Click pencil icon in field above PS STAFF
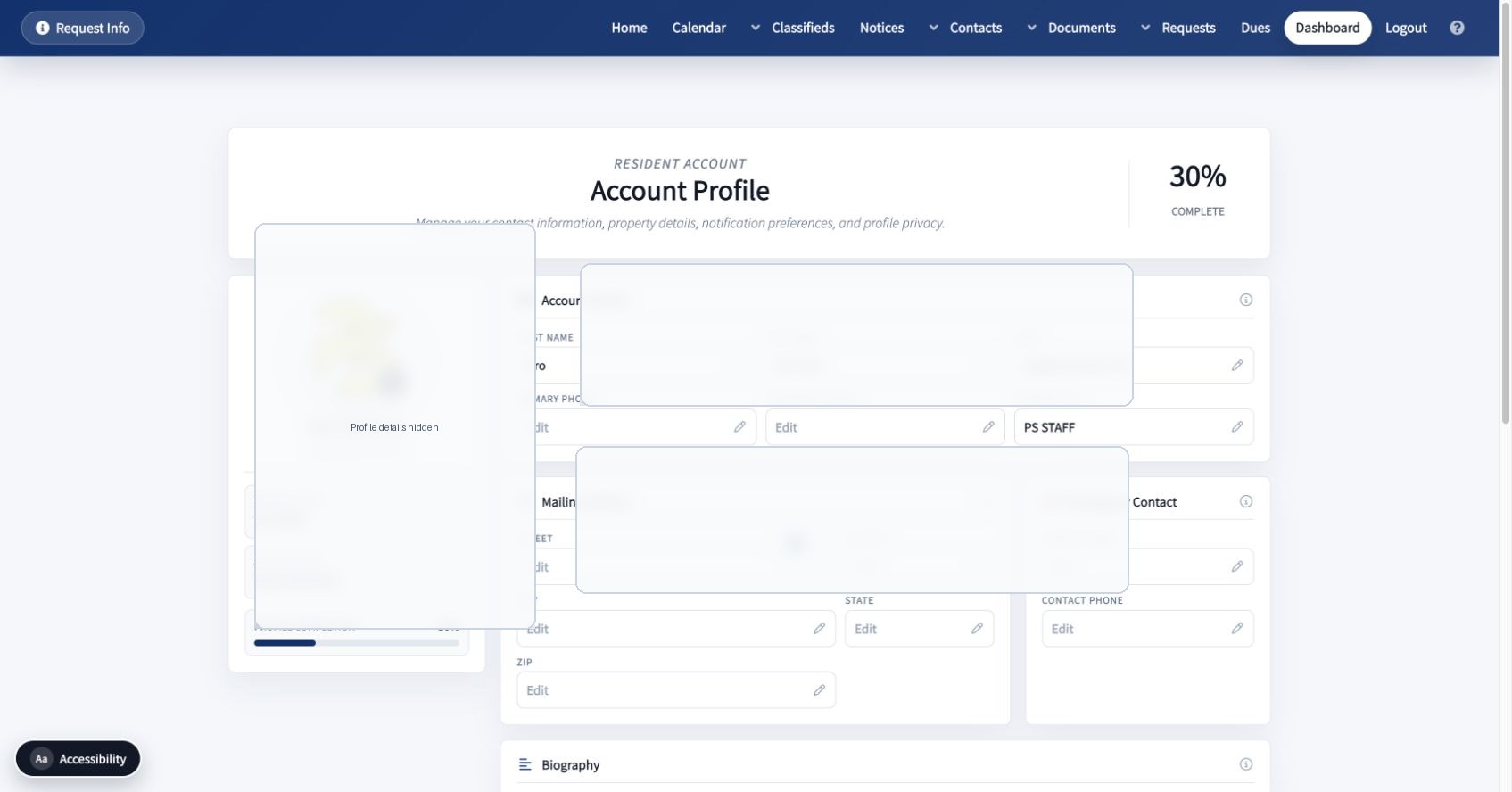The height and width of the screenshot is (792, 1512). tap(1237, 365)
